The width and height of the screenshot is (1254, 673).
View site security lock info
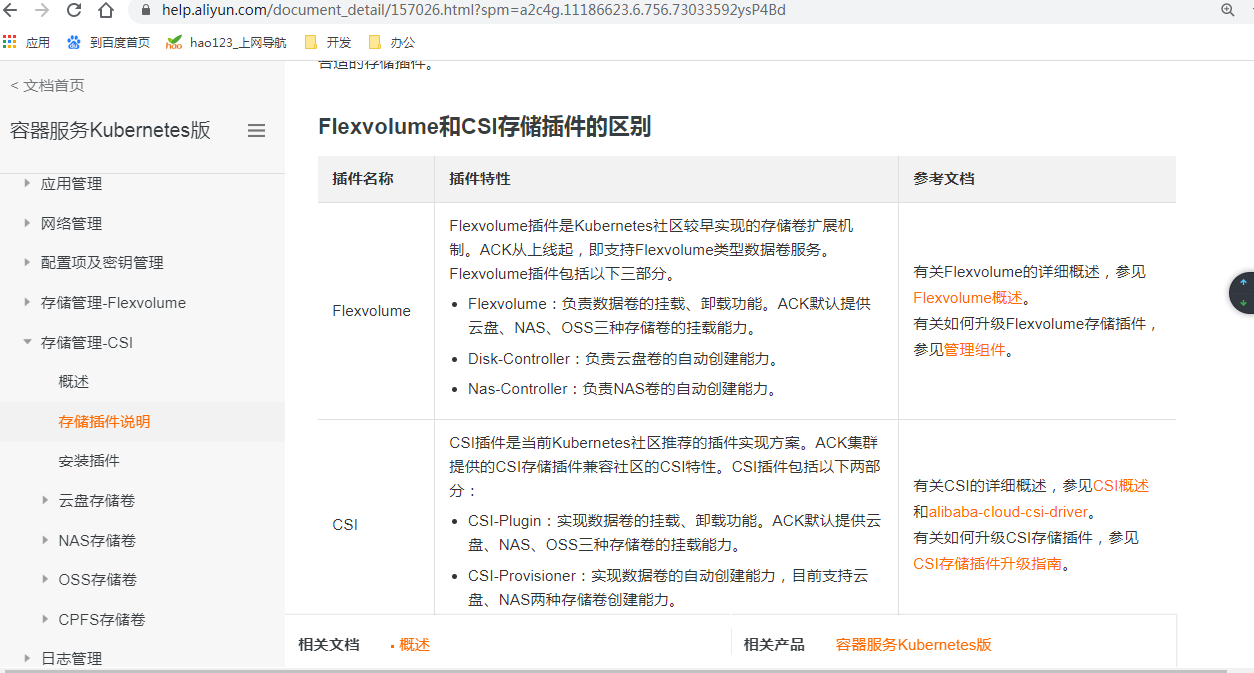click(x=146, y=11)
